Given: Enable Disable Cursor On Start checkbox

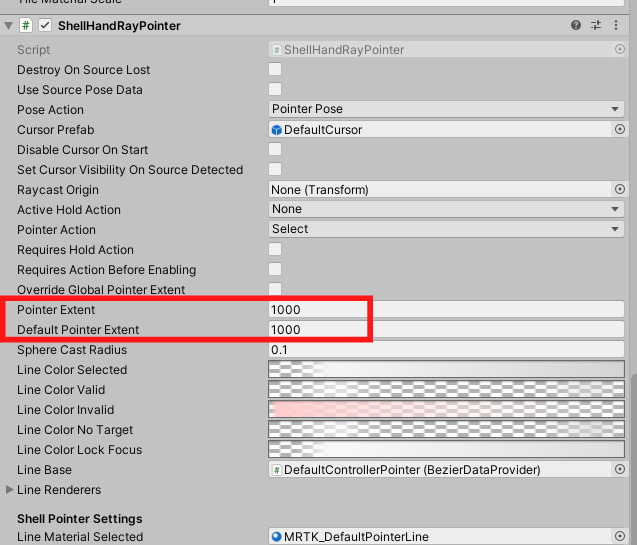Looking at the screenshot, I should coord(275,149).
